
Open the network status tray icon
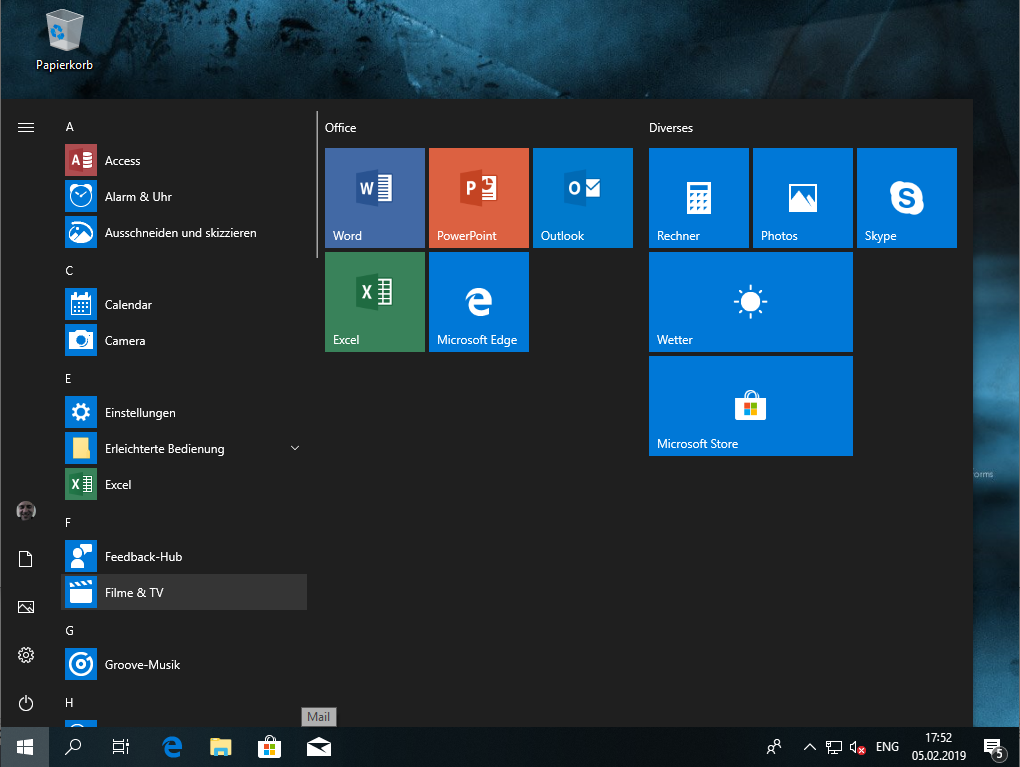tap(833, 747)
